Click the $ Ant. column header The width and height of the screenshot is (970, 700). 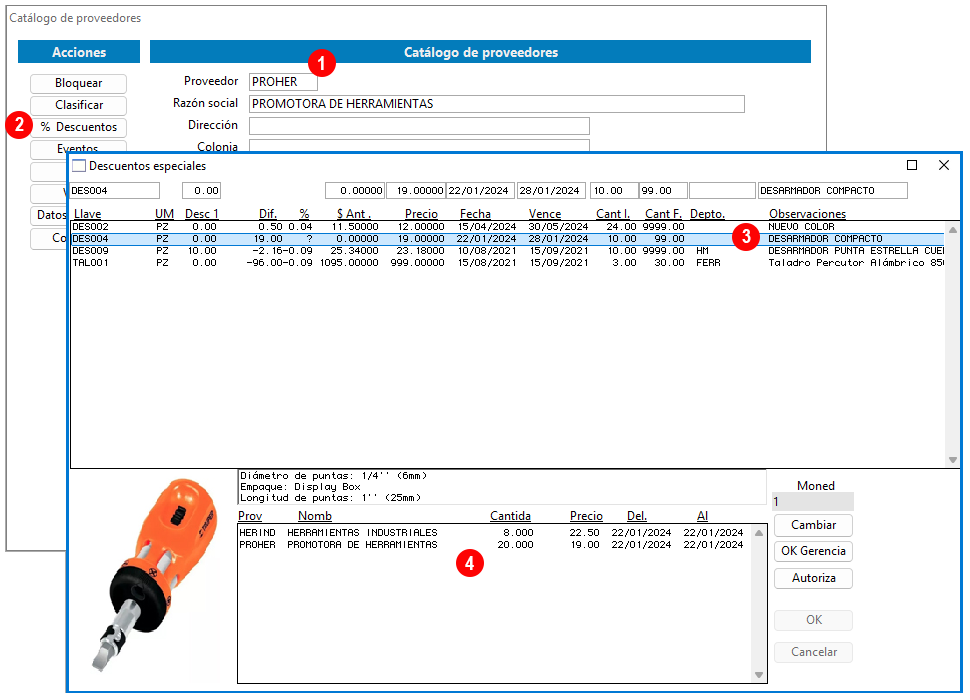click(x=354, y=214)
